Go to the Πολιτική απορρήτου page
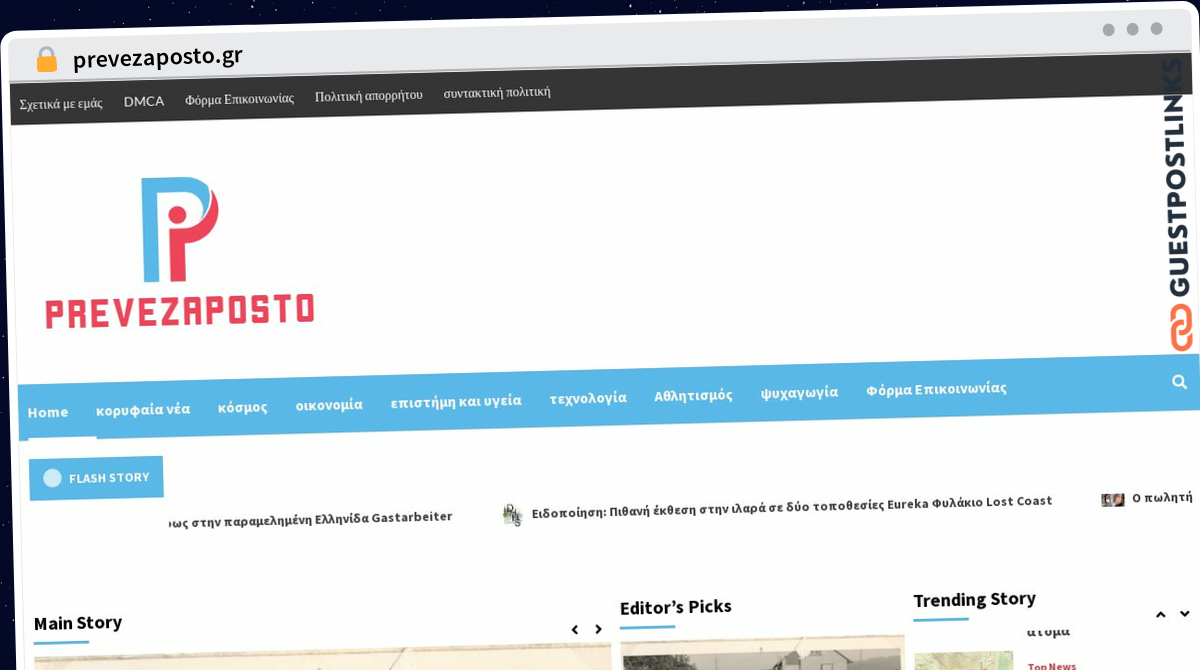This screenshot has width=1200, height=670. pyautogui.click(x=369, y=95)
